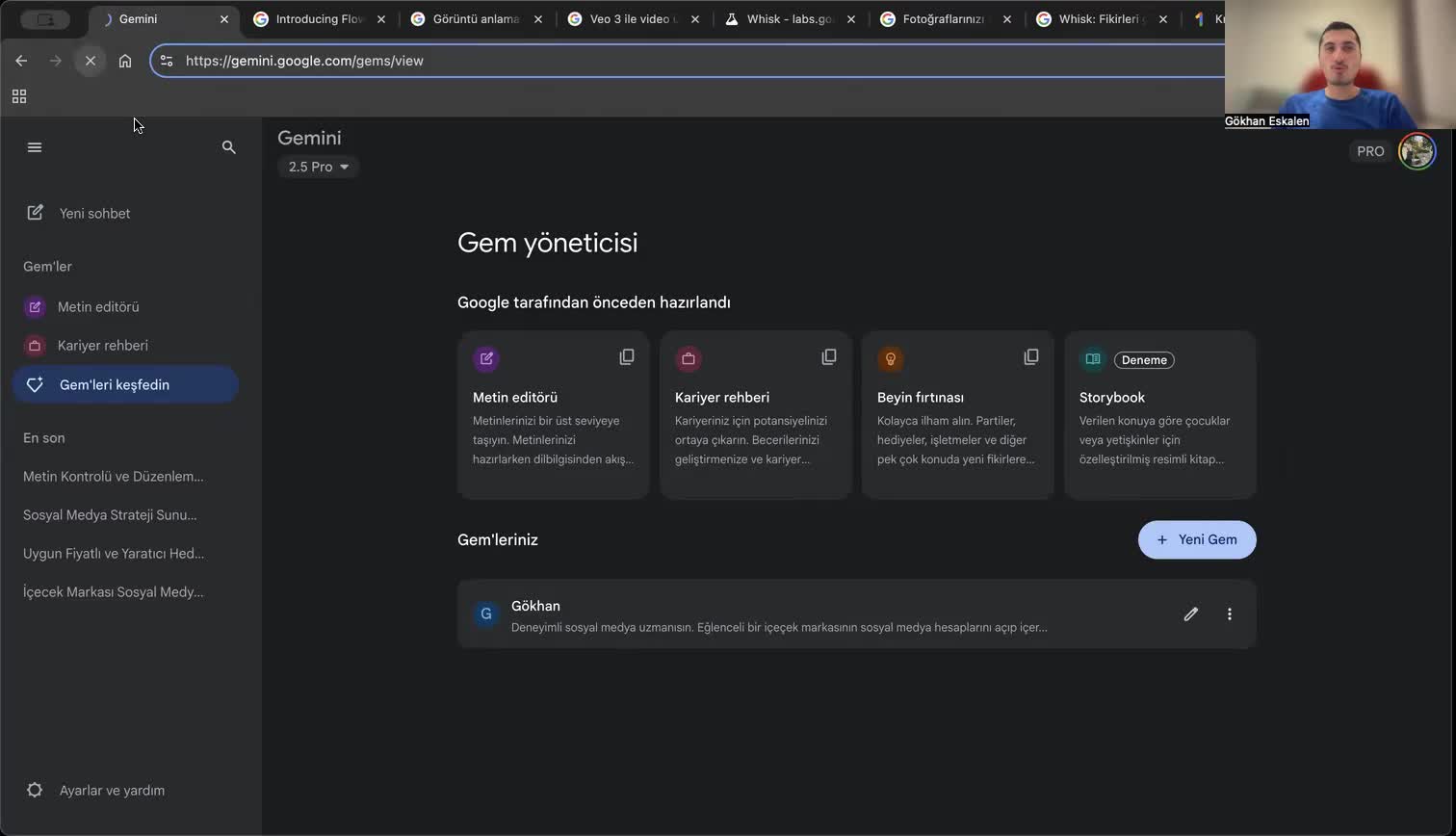
Task: Copy the Metin editörü gem card
Action: pyautogui.click(x=627, y=357)
